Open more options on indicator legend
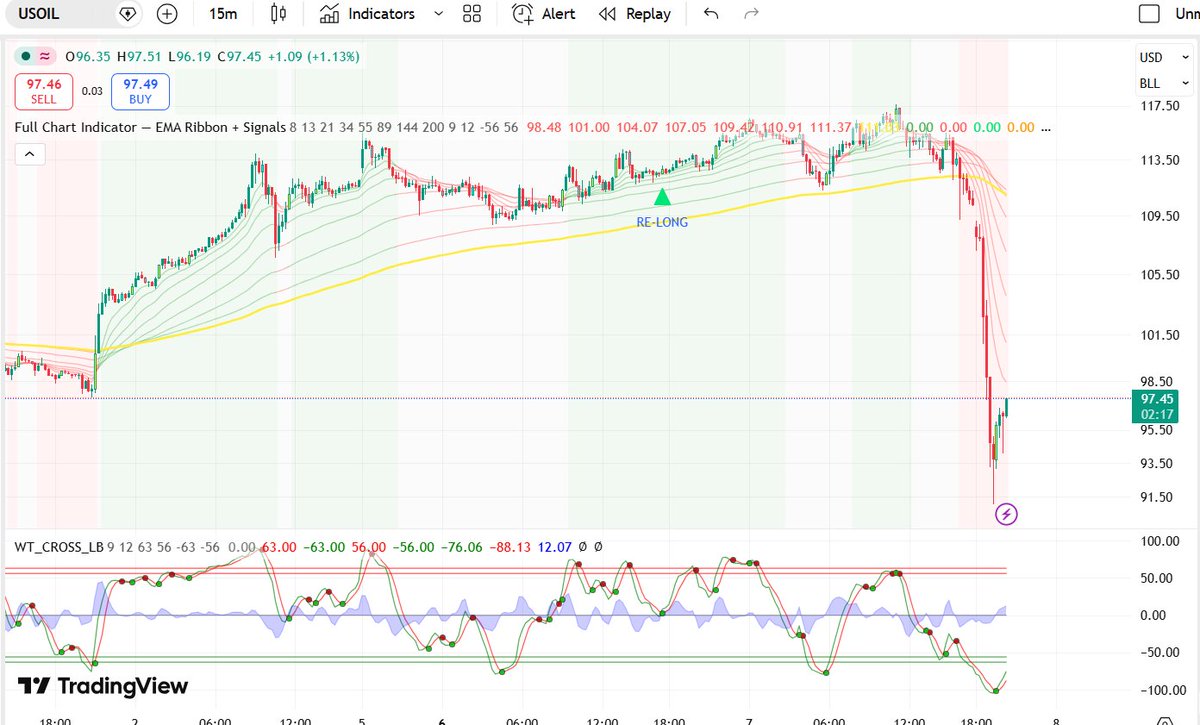Image resolution: width=1200 pixels, height=725 pixels. pyautogui.click(x=1046, y=128)
